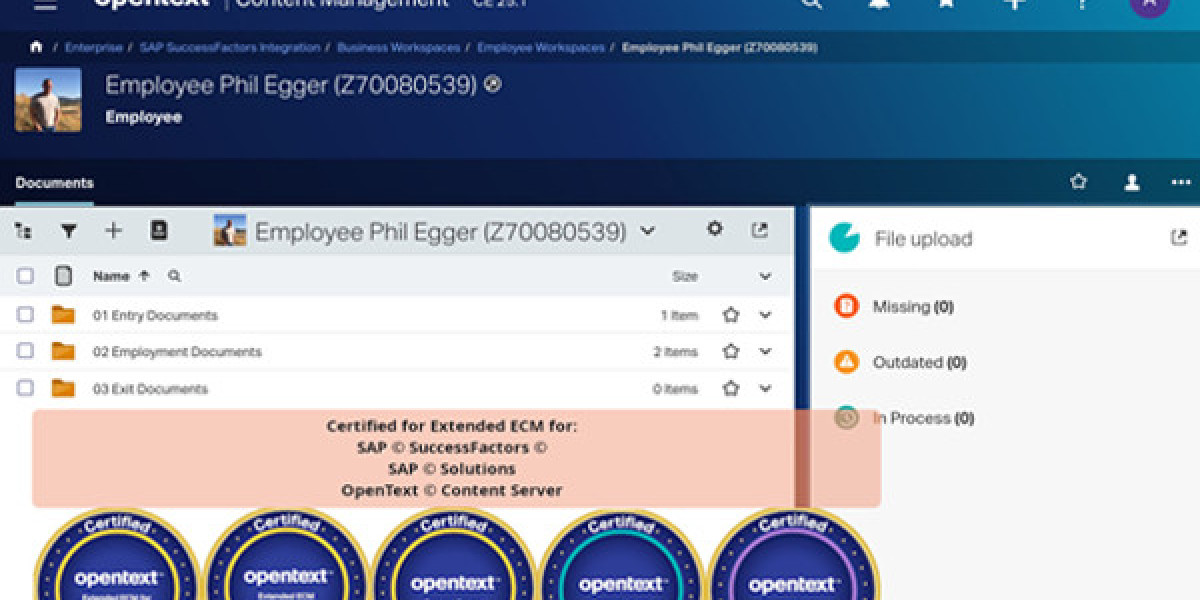Open the Name column search icon
Screen dimensions: 1200x600
coord(174,276)
